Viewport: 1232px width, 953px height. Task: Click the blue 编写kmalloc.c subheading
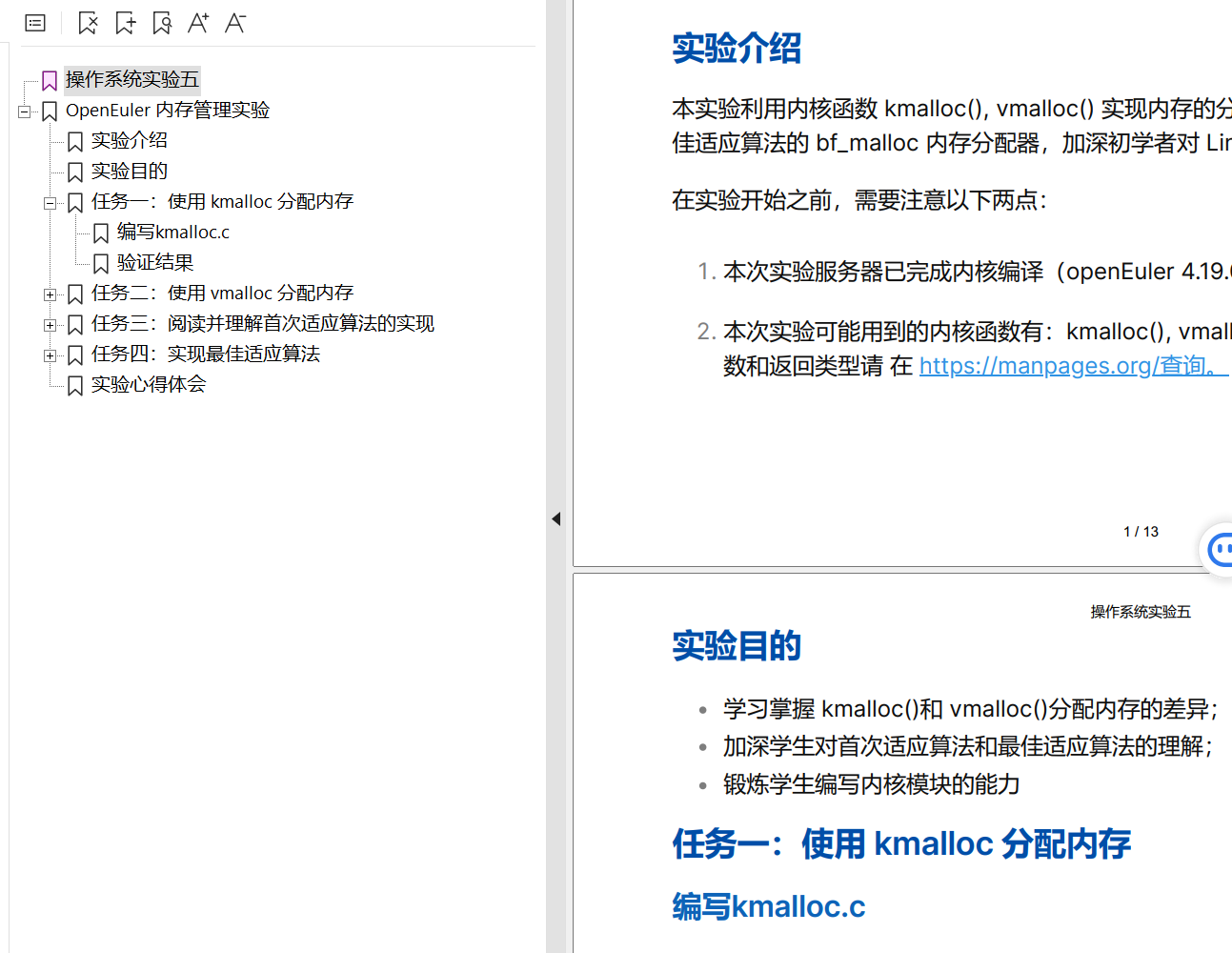coord(769,906)
